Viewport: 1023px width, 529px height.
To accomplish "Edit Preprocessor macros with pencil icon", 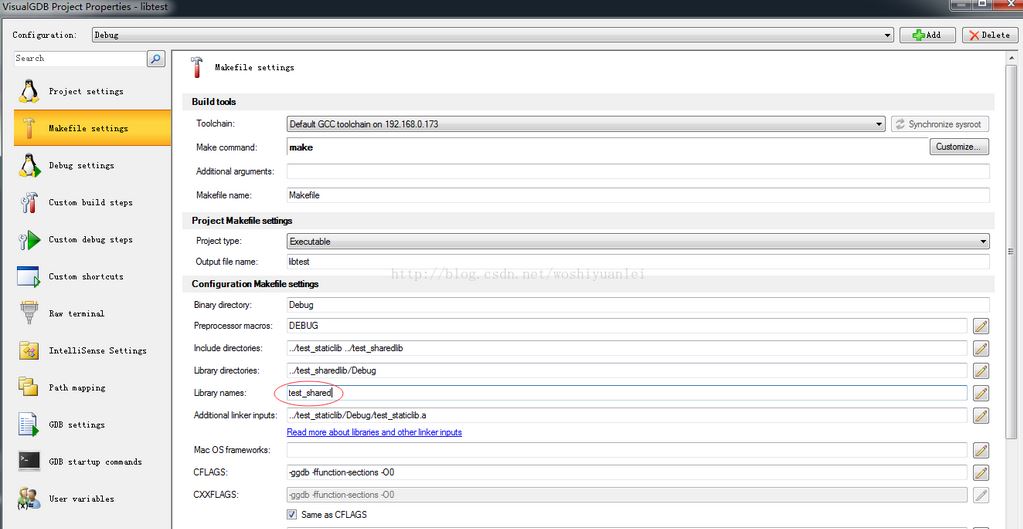I will [x=981, y=326].
